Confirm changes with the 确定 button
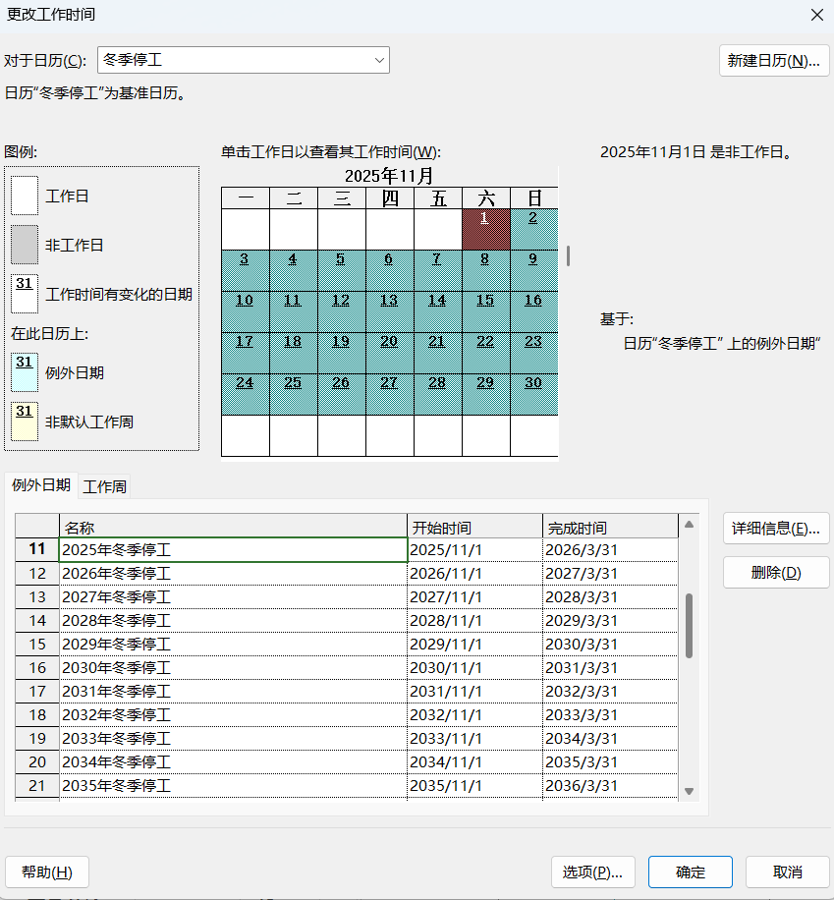Screen dimensions: 834x900 pos(690,872)
